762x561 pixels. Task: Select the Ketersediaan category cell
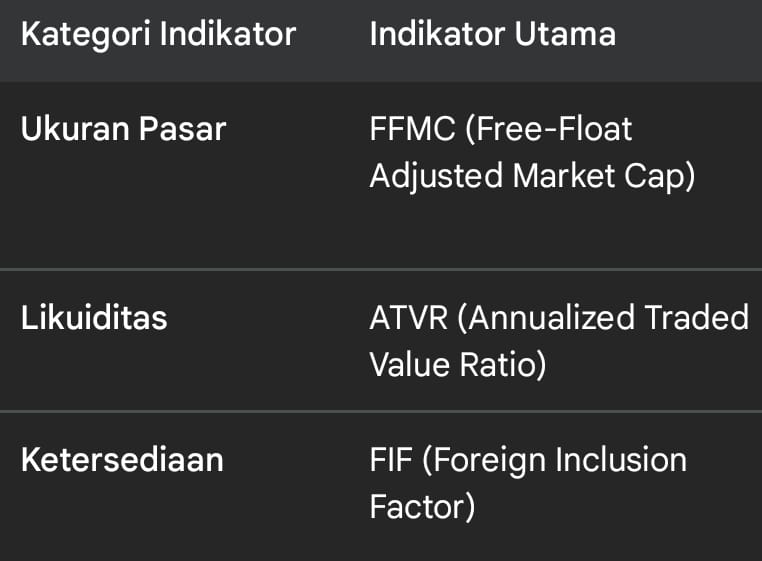coord(122,460)
